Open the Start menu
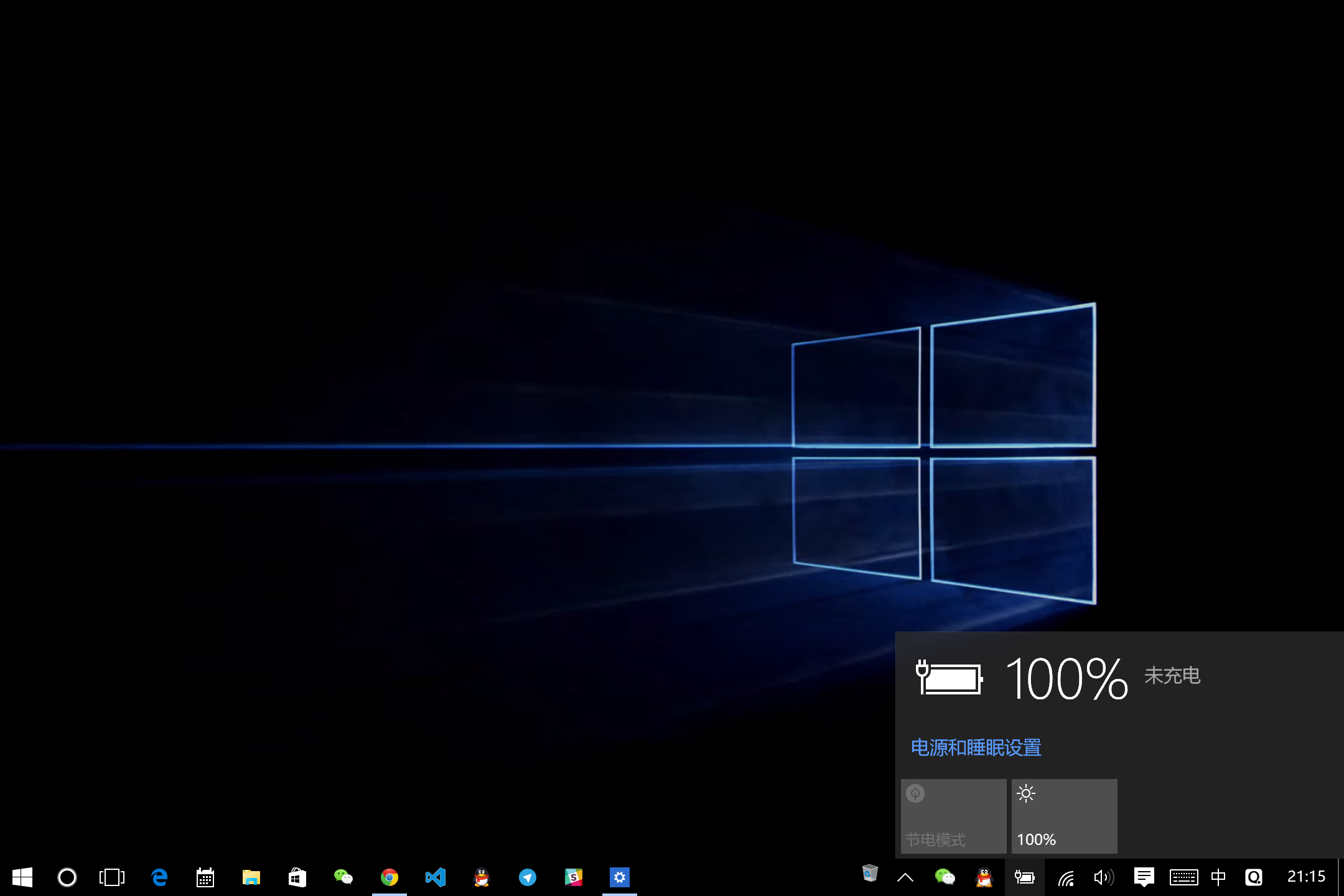1344x896 pixels. (x=22, y=877)
